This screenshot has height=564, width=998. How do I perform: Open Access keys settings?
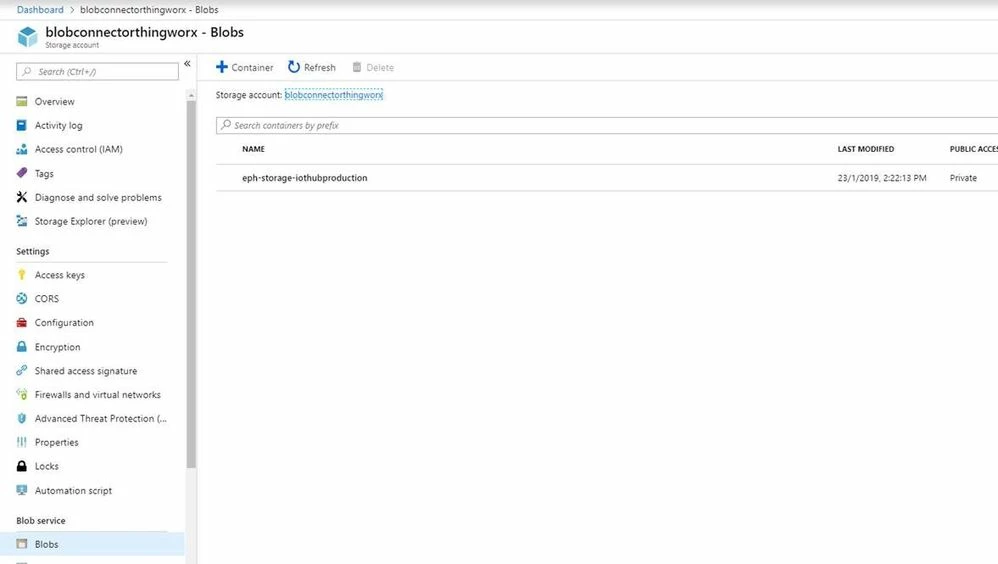pyautogui.click(x=60, y=275)
